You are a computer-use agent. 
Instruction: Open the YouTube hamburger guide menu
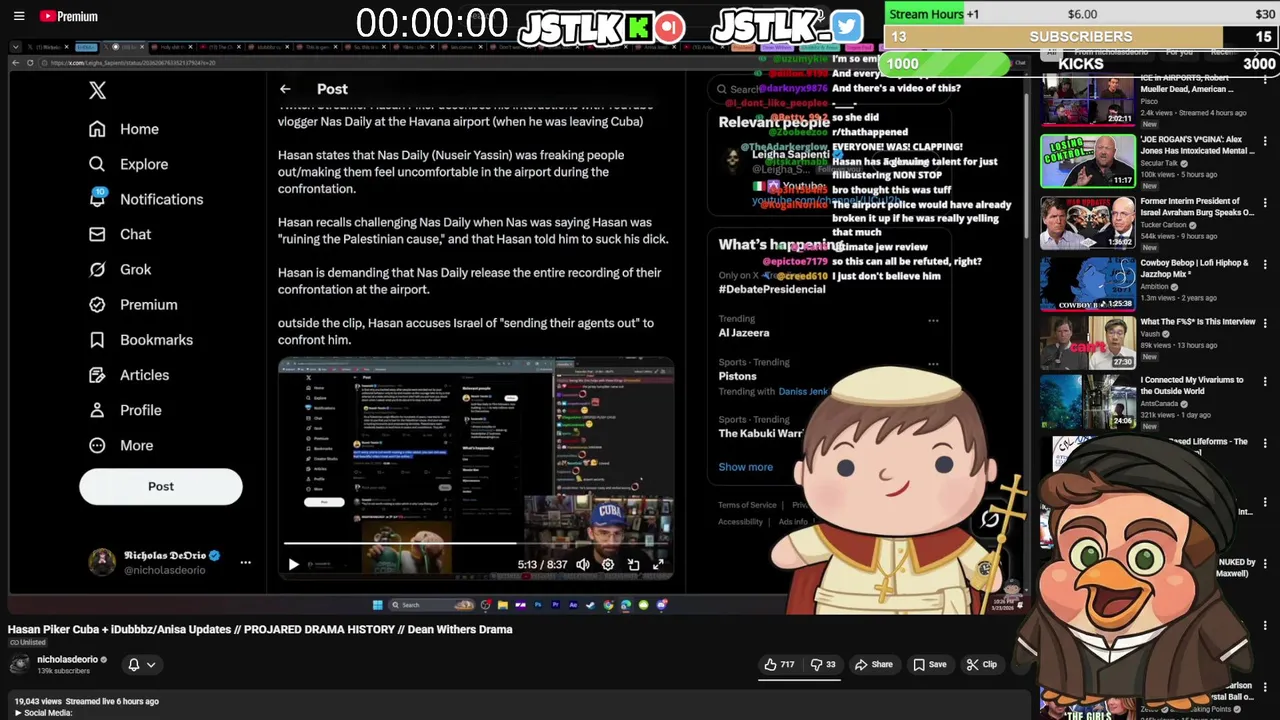point(19,16)
